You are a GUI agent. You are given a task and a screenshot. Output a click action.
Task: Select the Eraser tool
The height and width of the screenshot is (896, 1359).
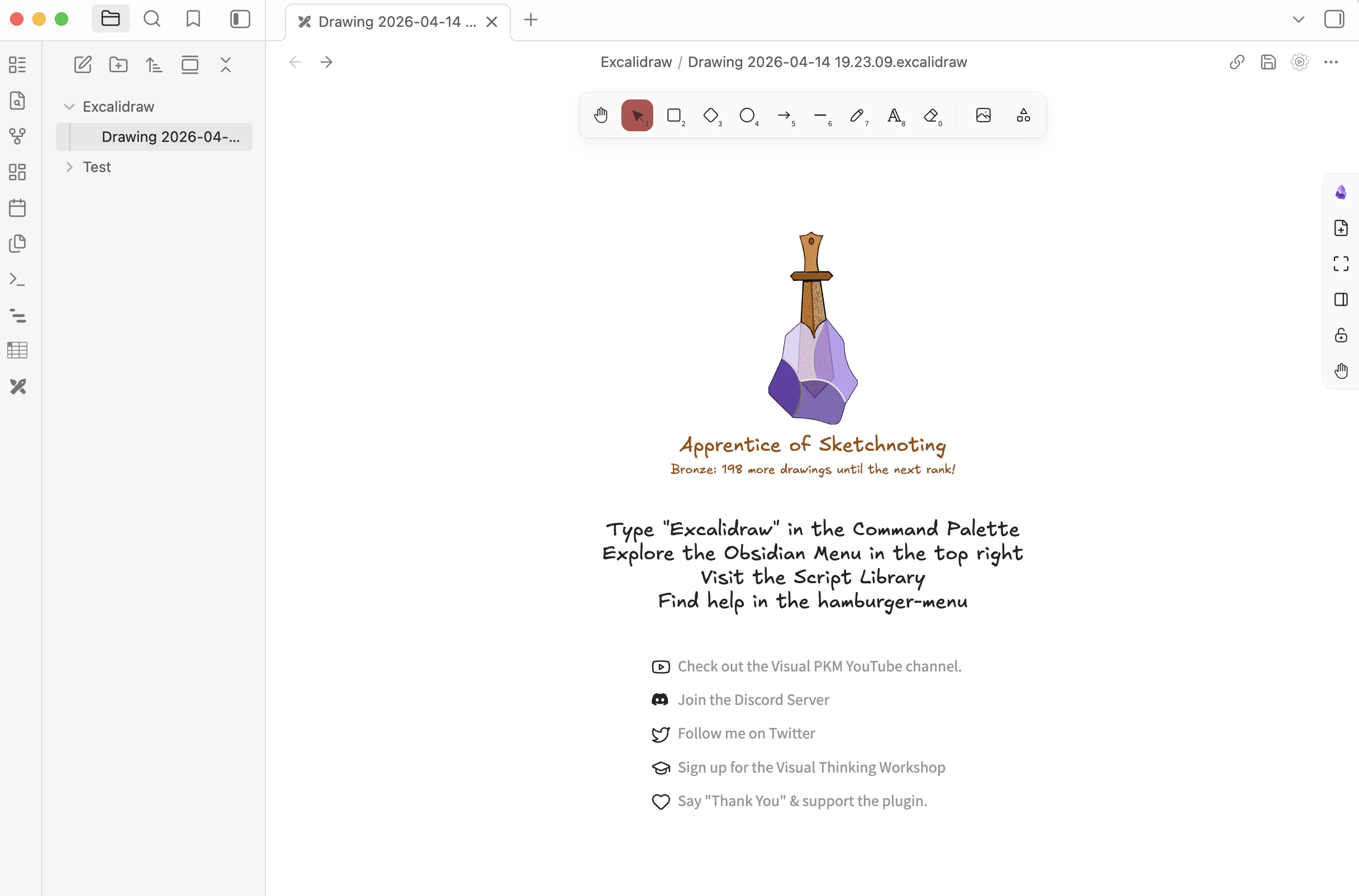coord(931,116)
